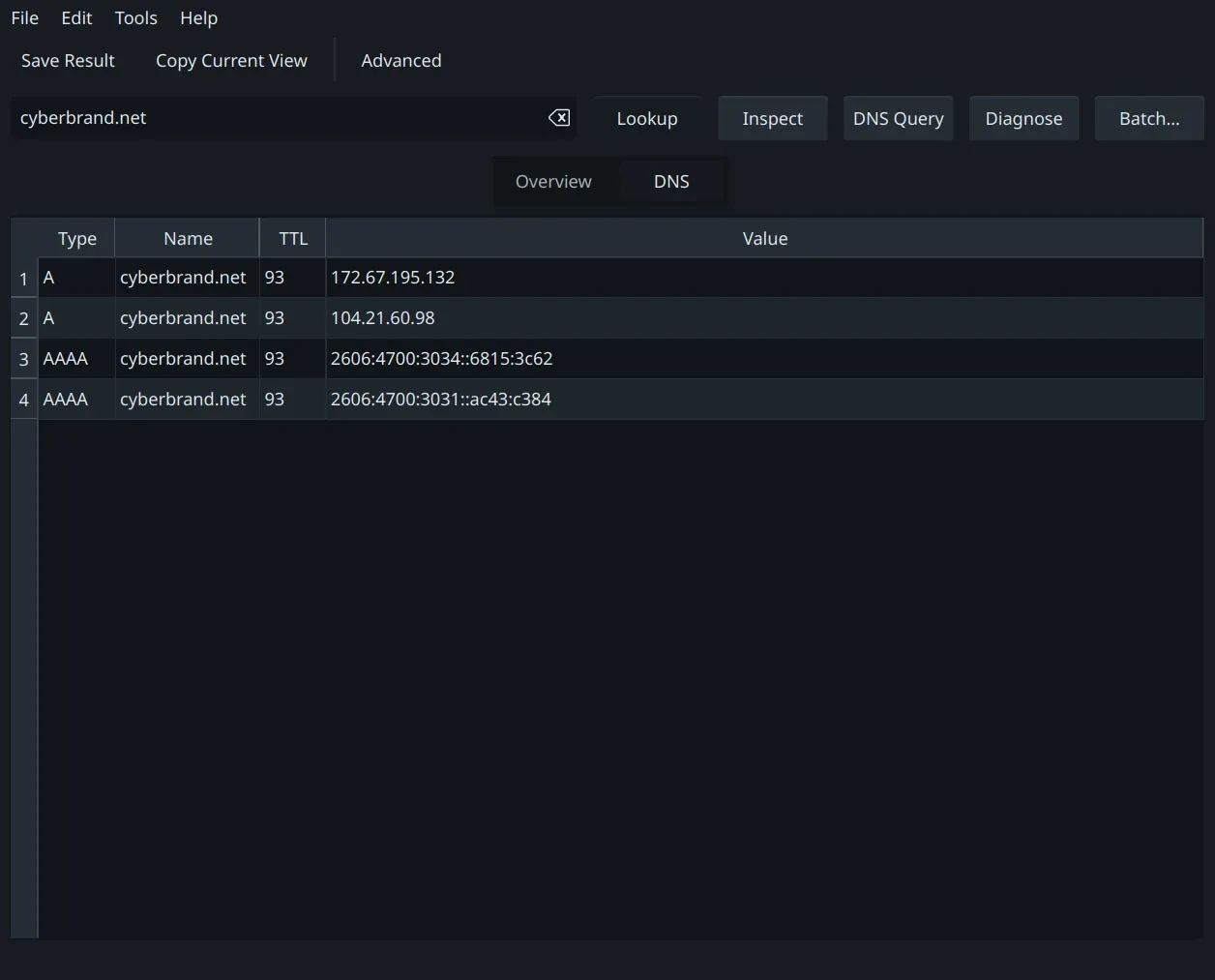Sort by the Name column header
The width and height of the screenshot is (1215, 980).
(188, 239)
